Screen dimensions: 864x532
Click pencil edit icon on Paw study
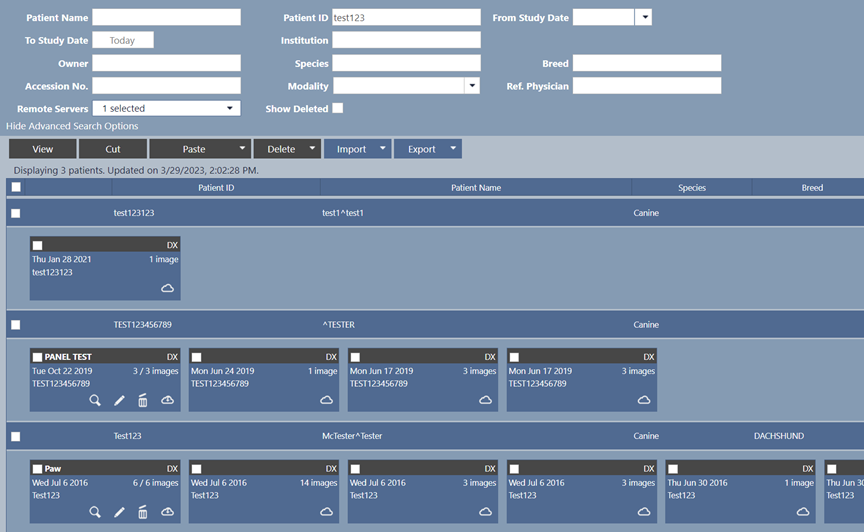[x=119, y=512]
